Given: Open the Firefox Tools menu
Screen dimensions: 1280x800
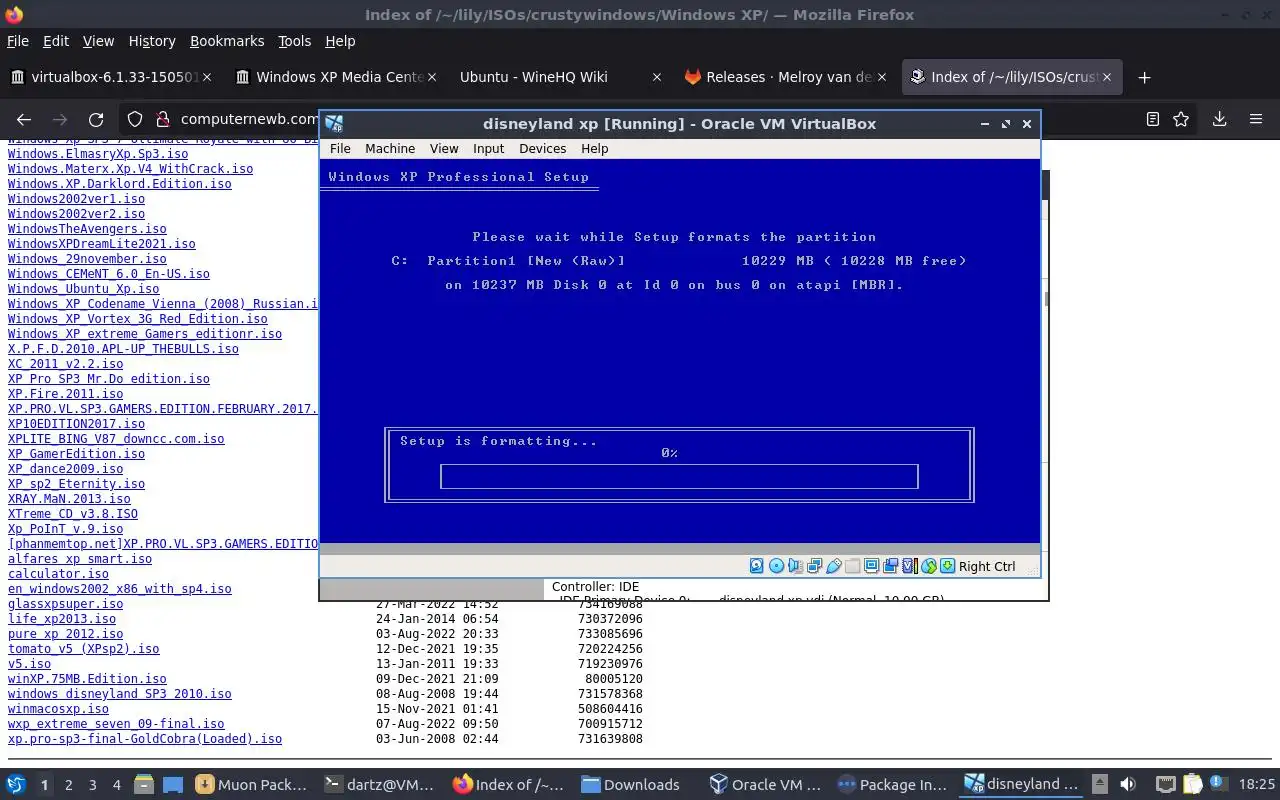Looking at the screenshot, I should (x=294, y=41).
